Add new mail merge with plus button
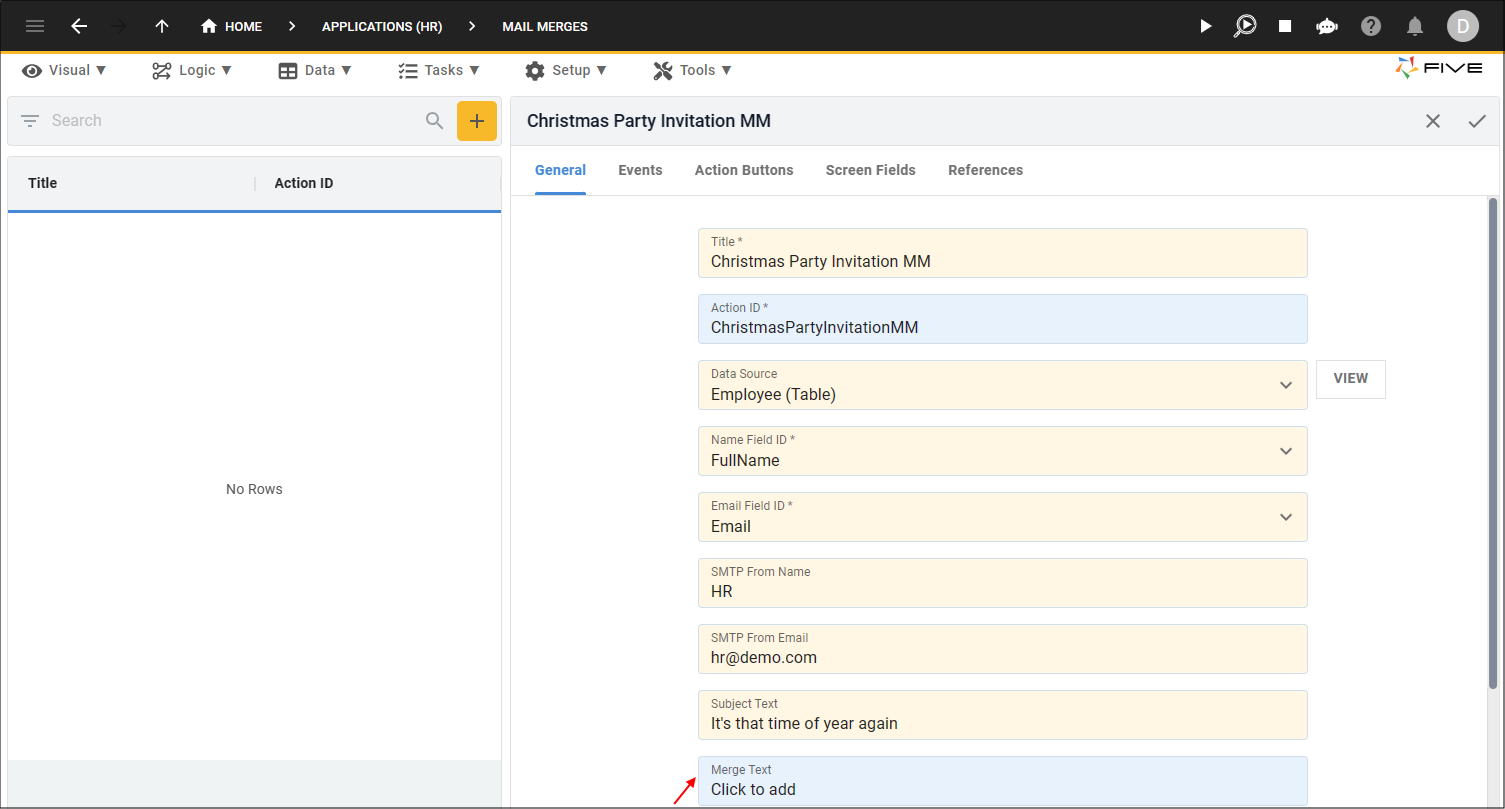The width and height of the screenshot is (1505, 809). [477, 121]
